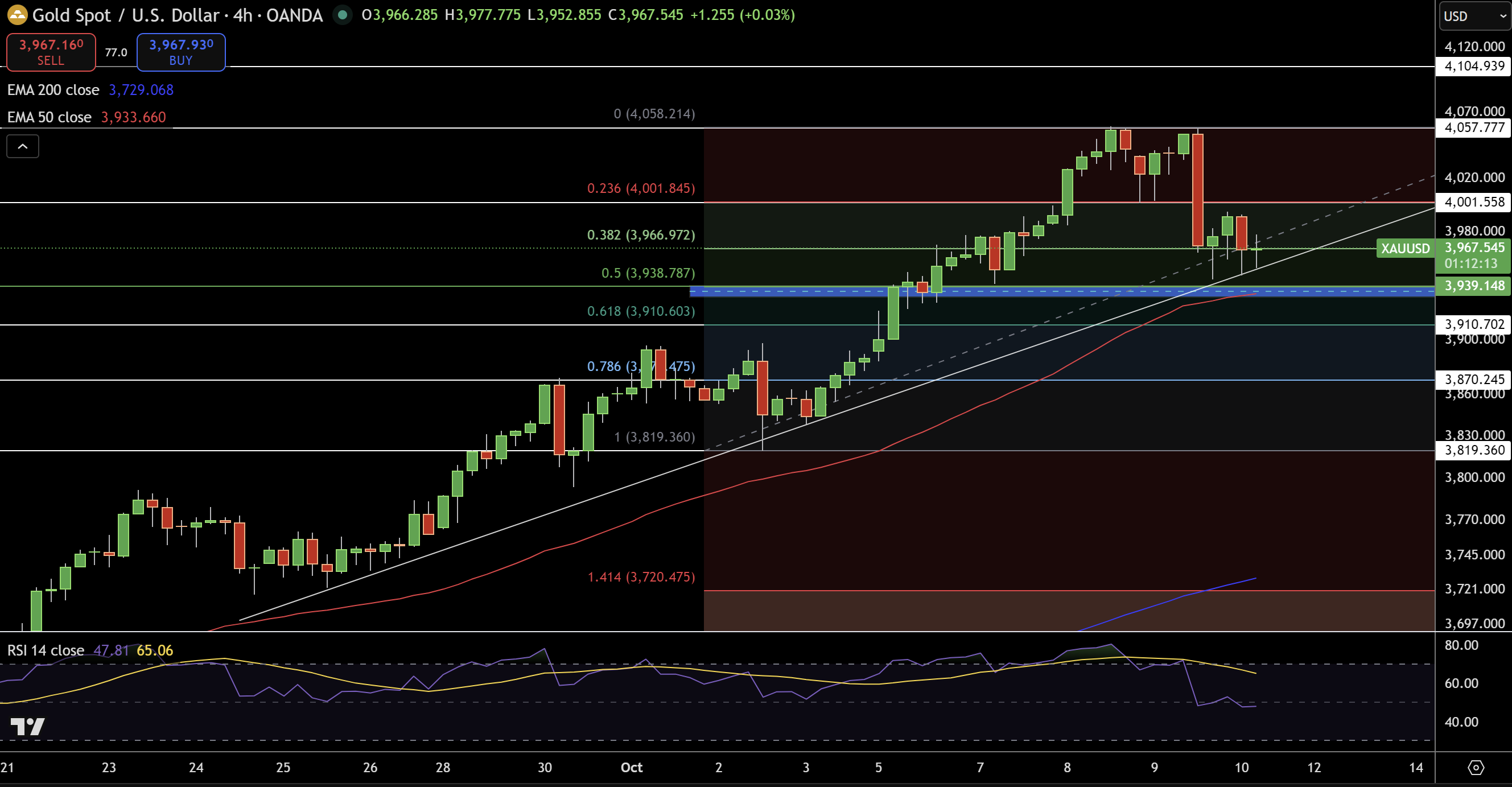Select the RSI 14 close legend
The image size is (1512, 787).
pyautogui.click(x=46, y=650)
